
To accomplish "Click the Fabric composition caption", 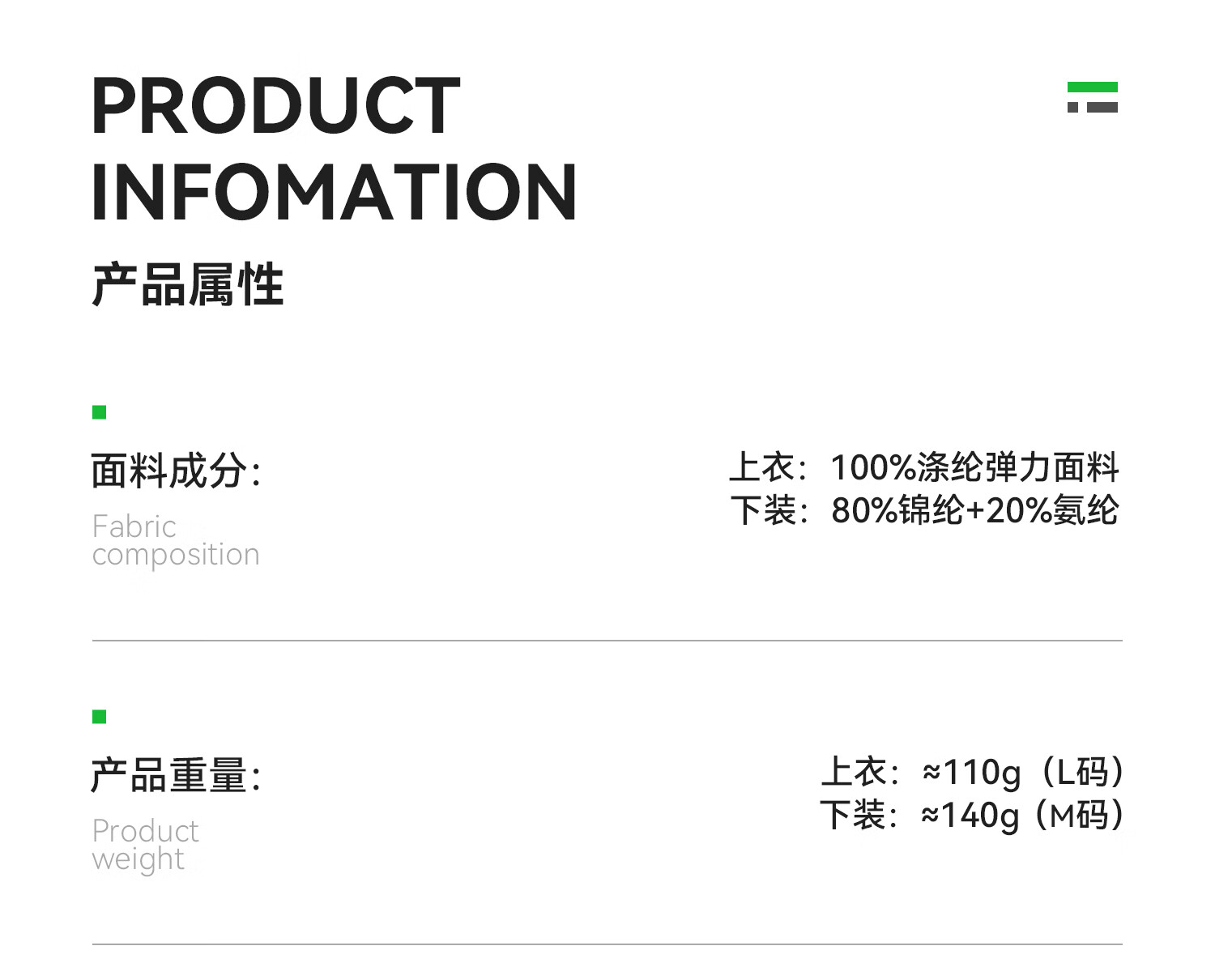I will point(176,540).
